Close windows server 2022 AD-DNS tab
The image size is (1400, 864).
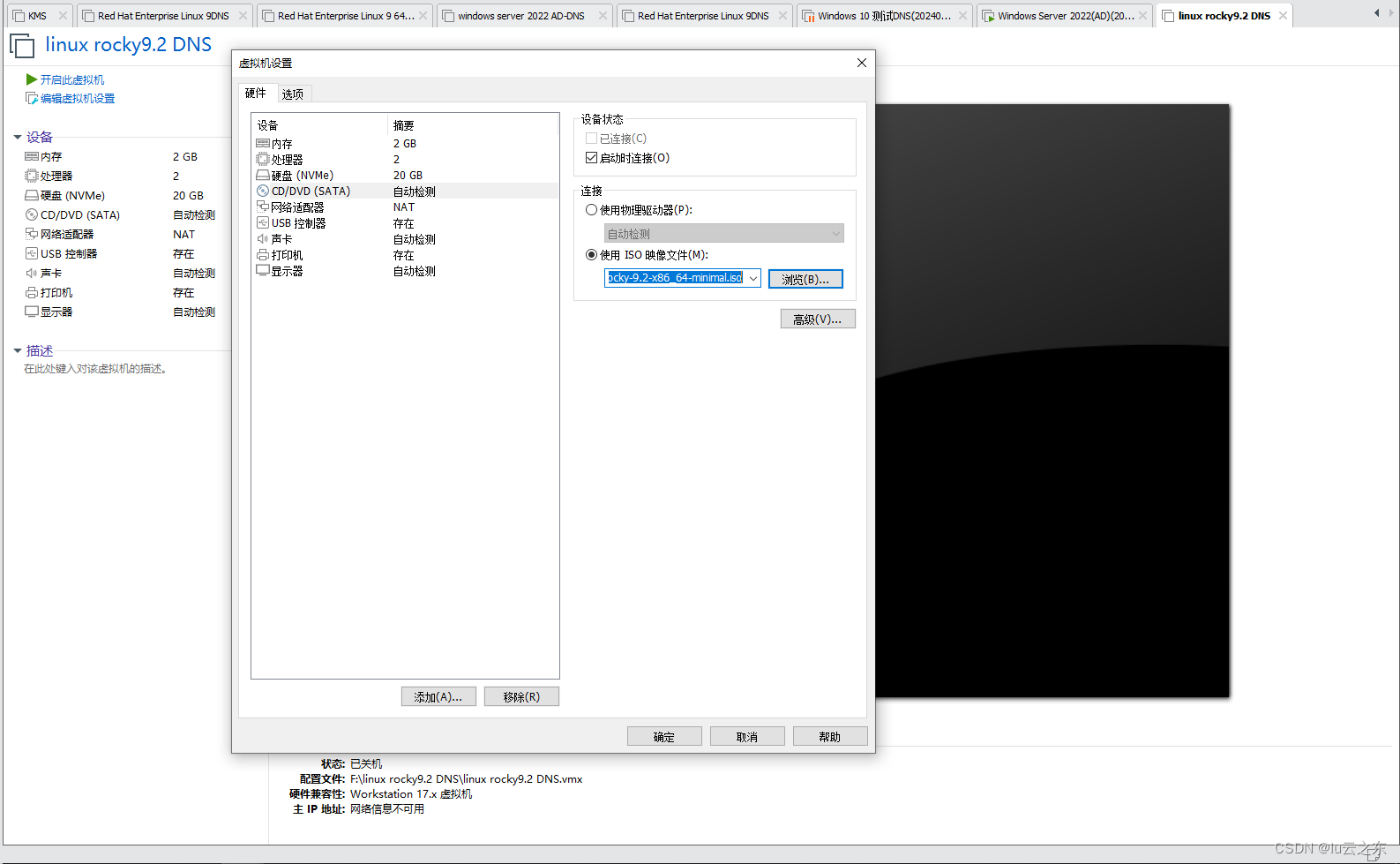603,16
